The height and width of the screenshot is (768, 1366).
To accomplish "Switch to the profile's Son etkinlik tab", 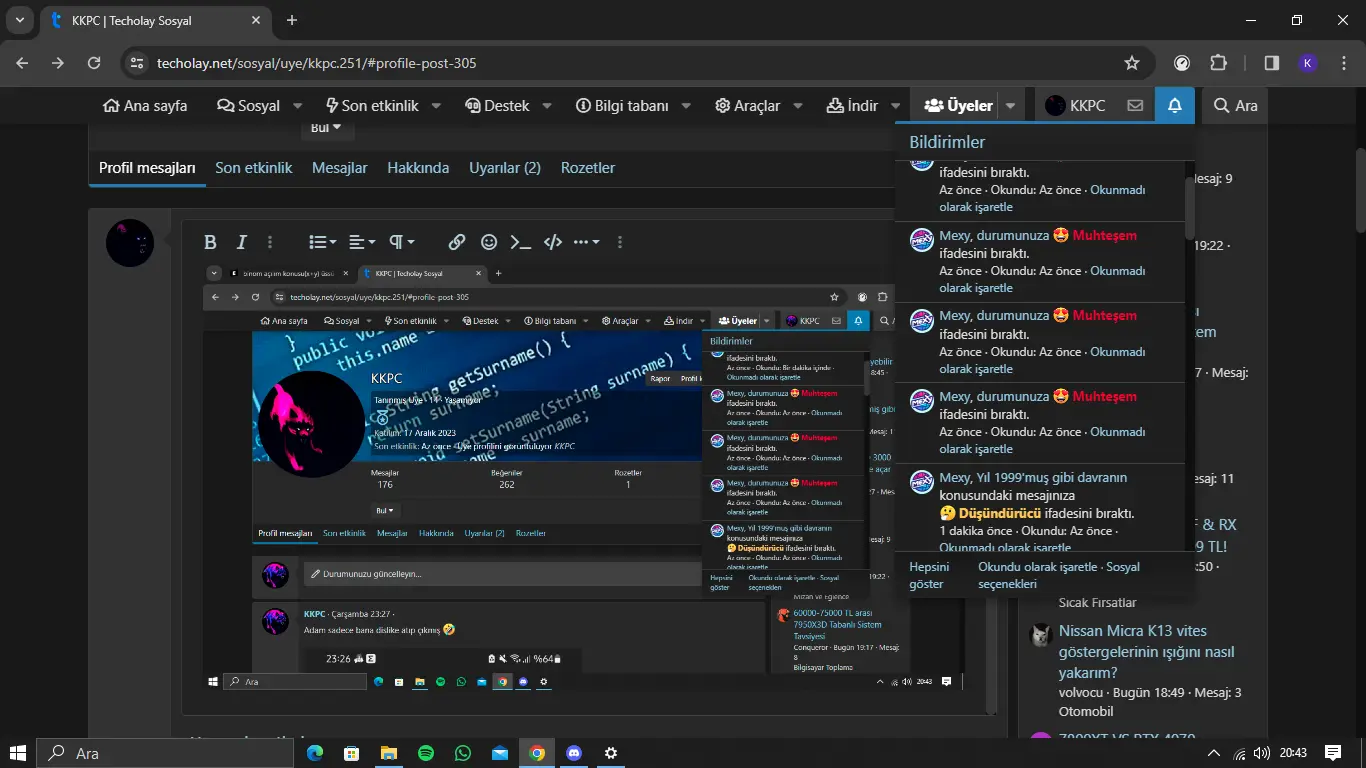I will point(254,168).
